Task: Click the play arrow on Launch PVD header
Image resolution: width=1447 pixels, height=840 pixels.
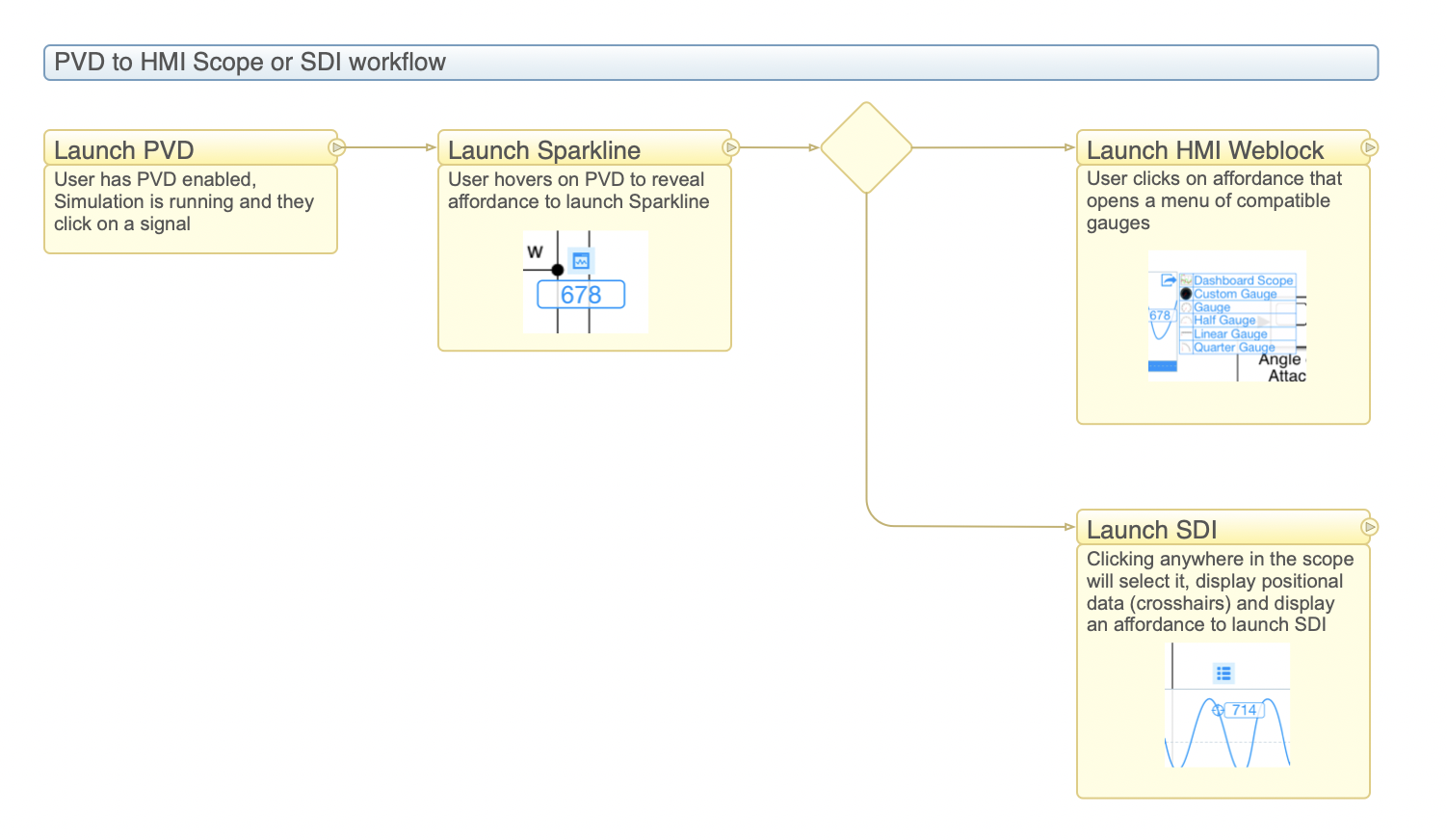Action: (336, 147)
